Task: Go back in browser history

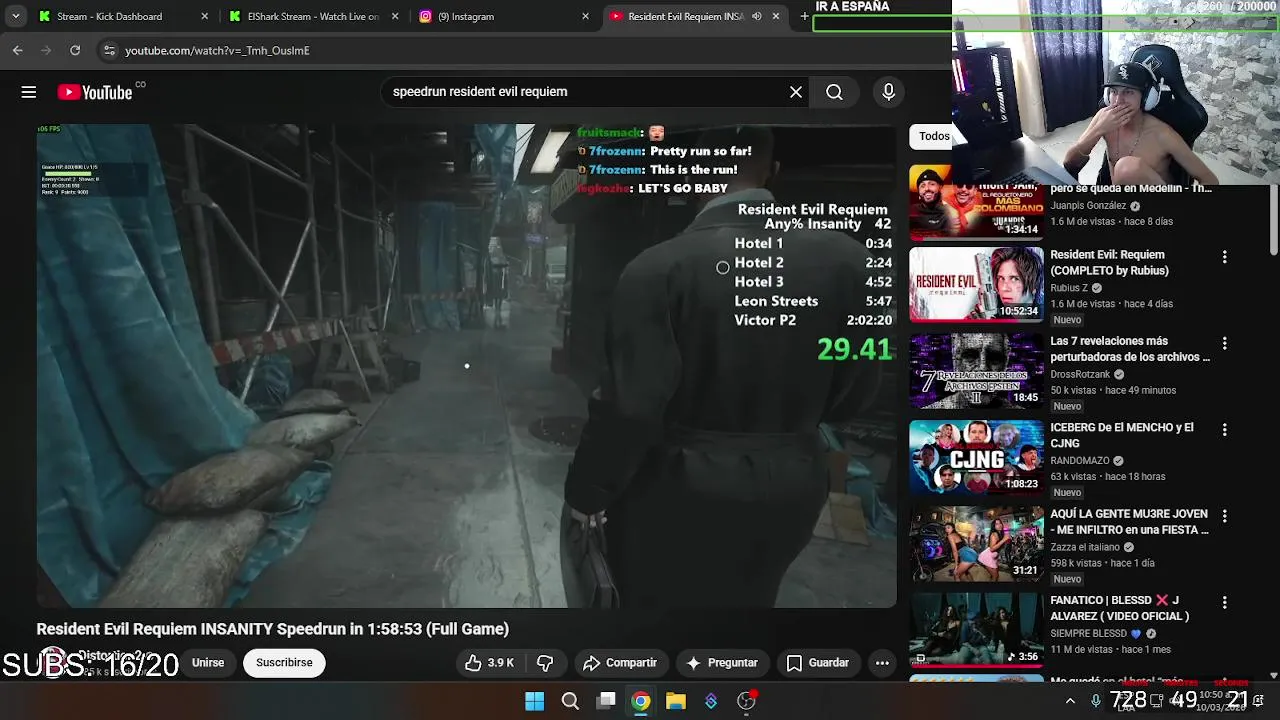Action: pos(18,50)
